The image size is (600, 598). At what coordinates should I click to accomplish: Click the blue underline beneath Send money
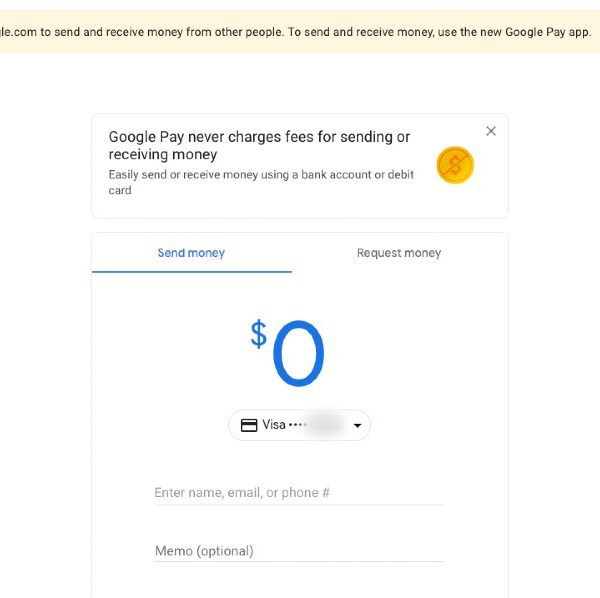(191, 271)
